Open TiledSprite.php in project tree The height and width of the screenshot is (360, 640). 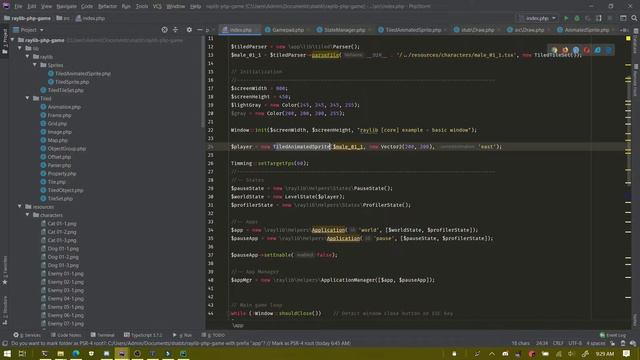click(x=72, y=82)
